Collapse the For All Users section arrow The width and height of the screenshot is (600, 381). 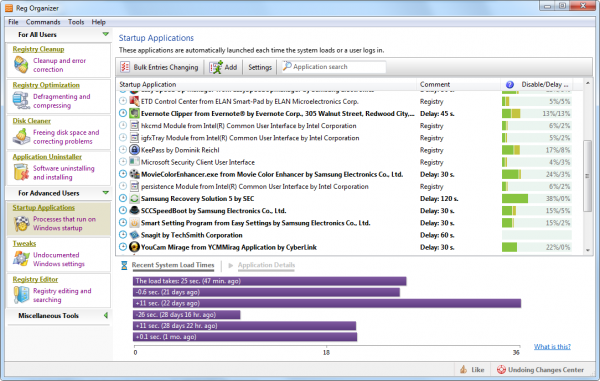click(x=106, y=34)
